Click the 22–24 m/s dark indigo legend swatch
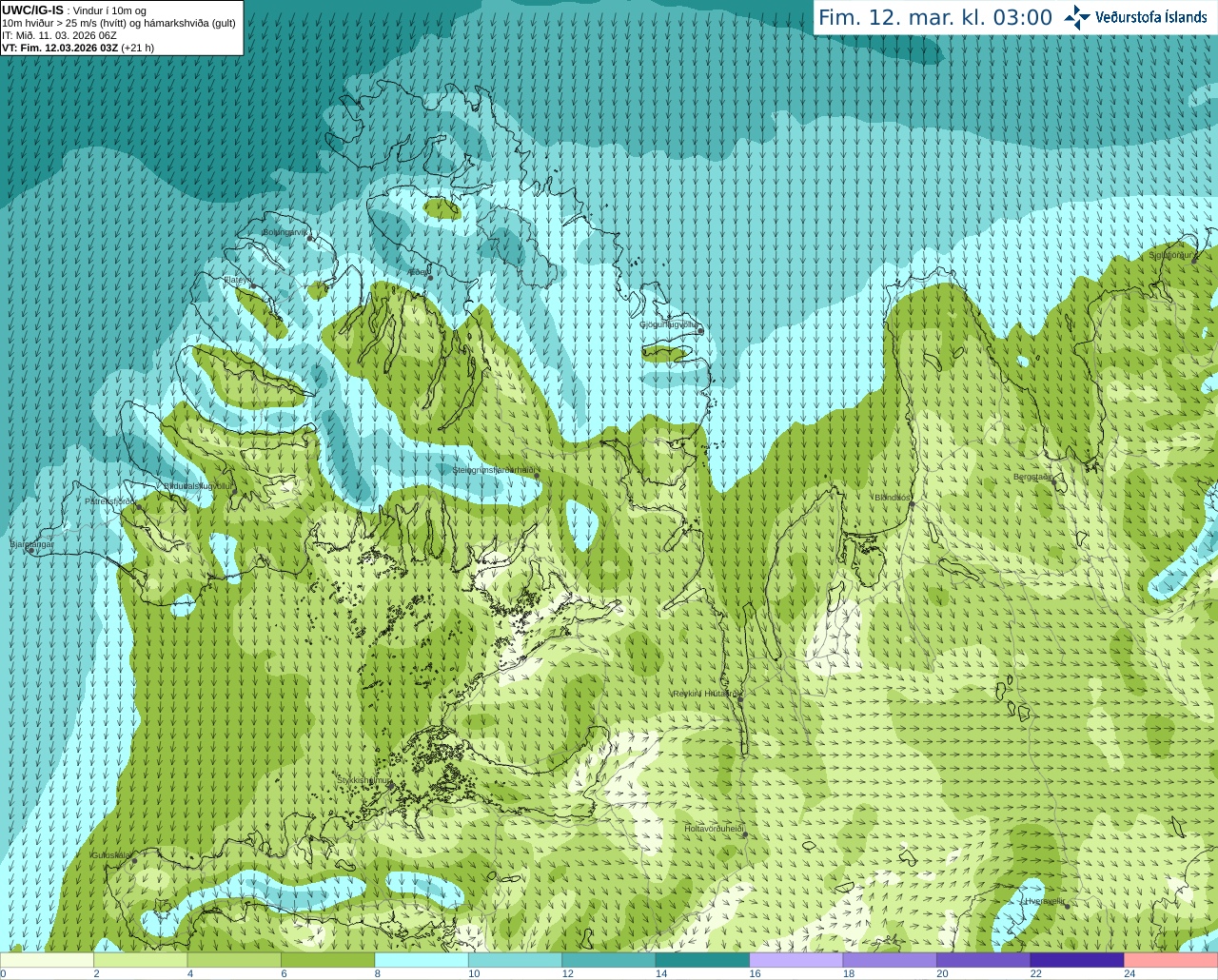 (x=1077, y=960)
